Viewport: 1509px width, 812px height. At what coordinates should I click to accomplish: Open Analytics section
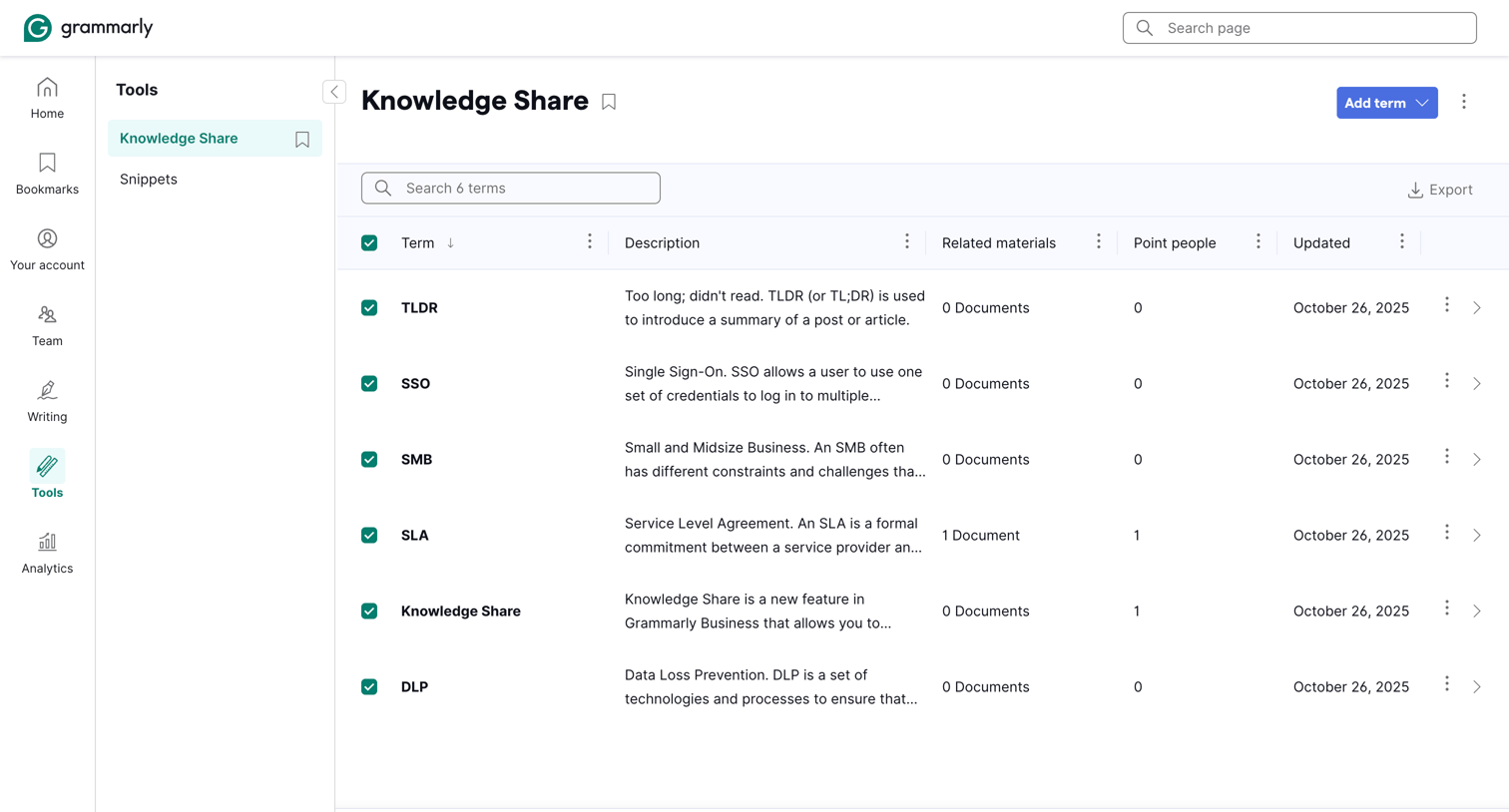click(47, 554)
